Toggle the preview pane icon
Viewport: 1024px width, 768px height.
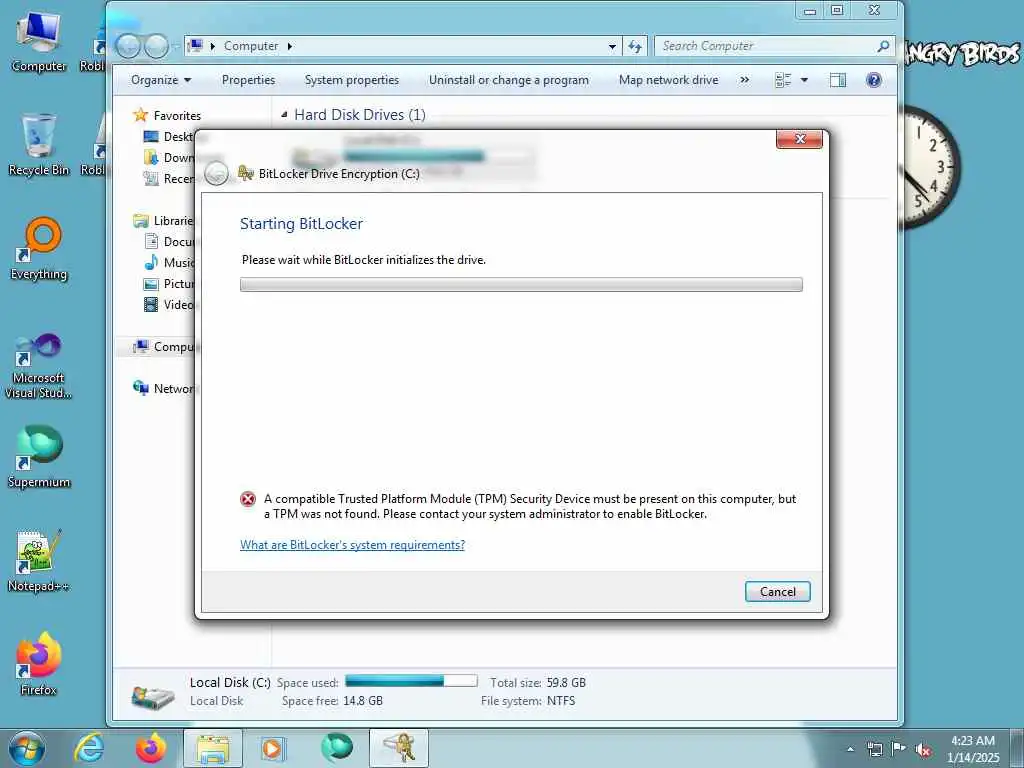pyautogui.click(x=838, y=80)
